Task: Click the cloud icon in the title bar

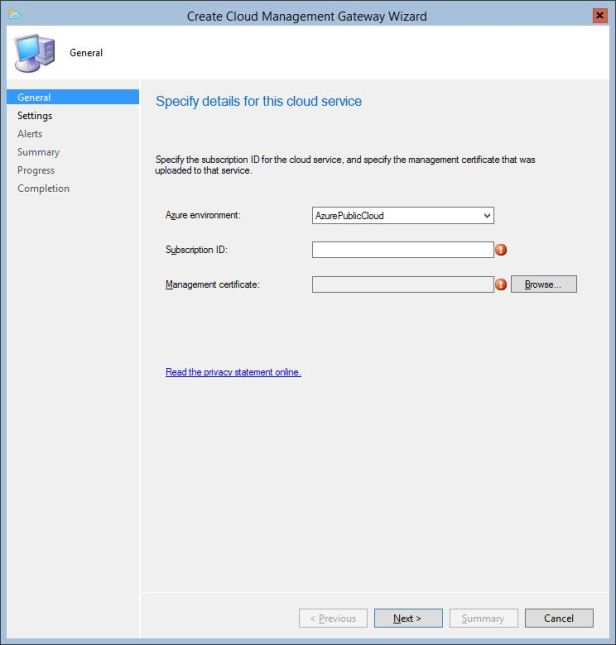Action: tap(15, 15)
